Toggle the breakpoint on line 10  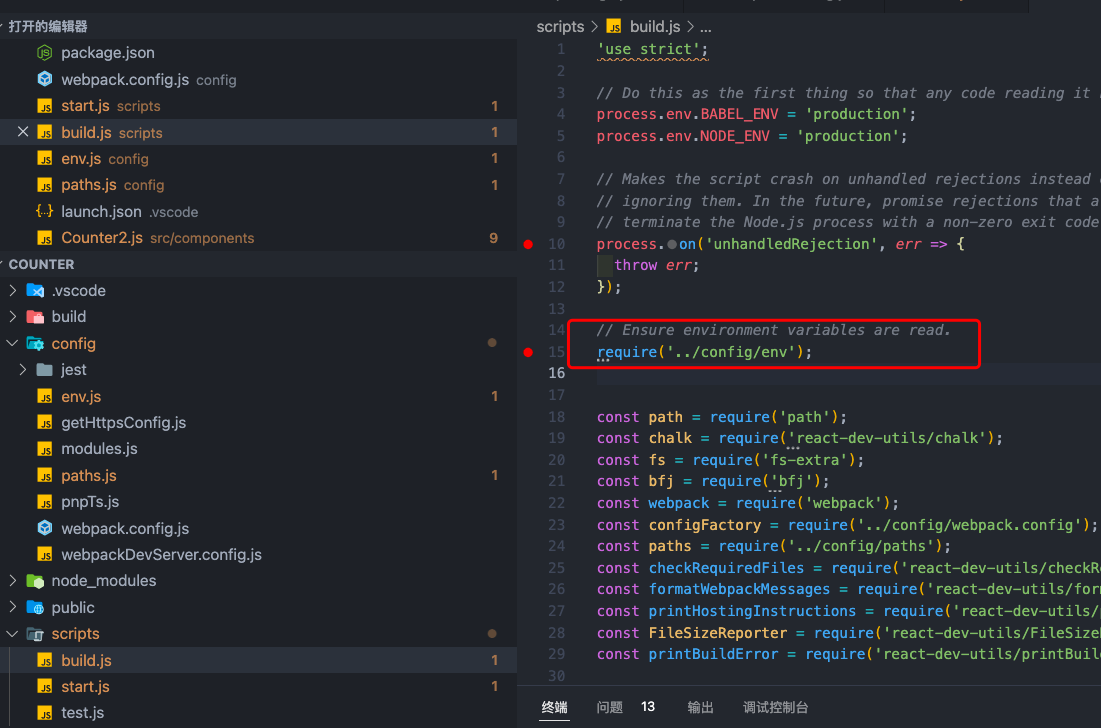[528, 243]
